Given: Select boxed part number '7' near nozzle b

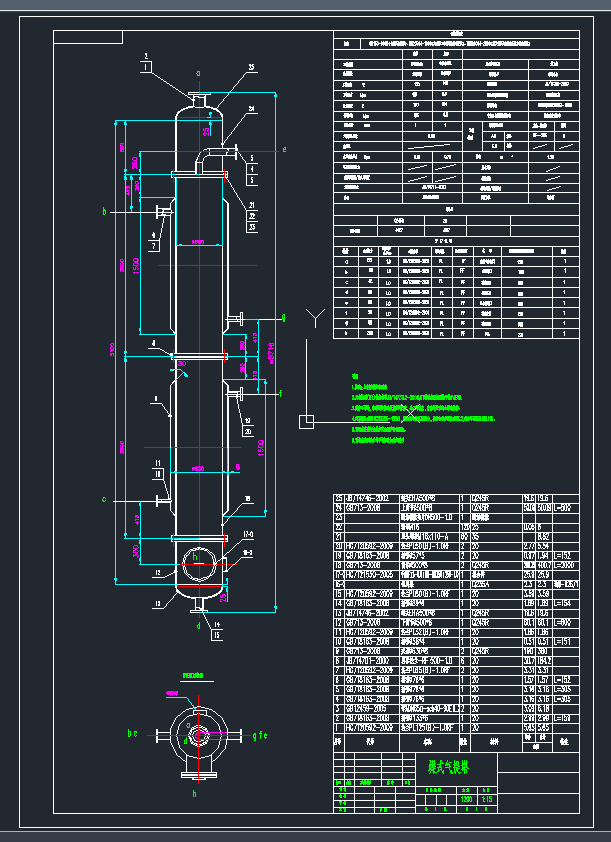Looking at the screenshot, I should point(154,246).
